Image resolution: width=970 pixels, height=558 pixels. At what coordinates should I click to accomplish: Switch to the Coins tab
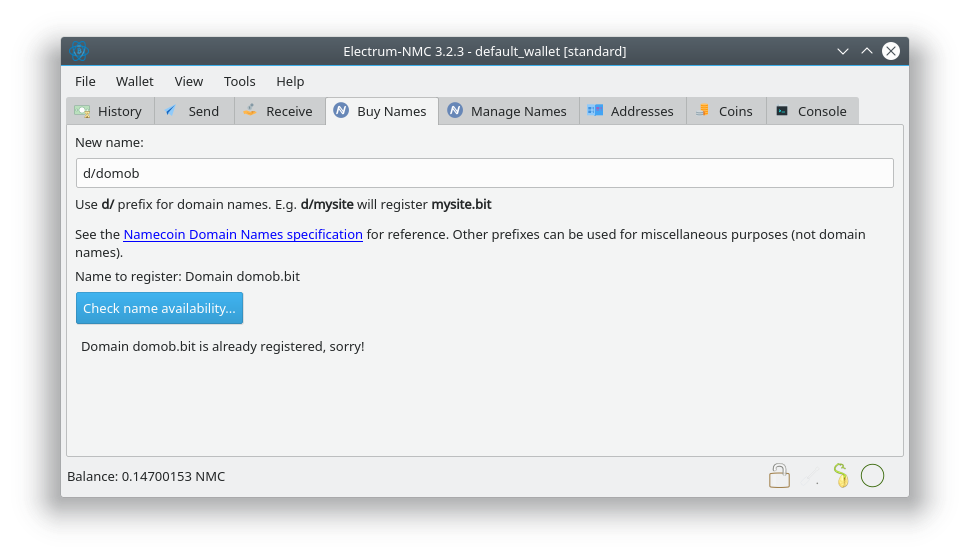tap(725, 111)
